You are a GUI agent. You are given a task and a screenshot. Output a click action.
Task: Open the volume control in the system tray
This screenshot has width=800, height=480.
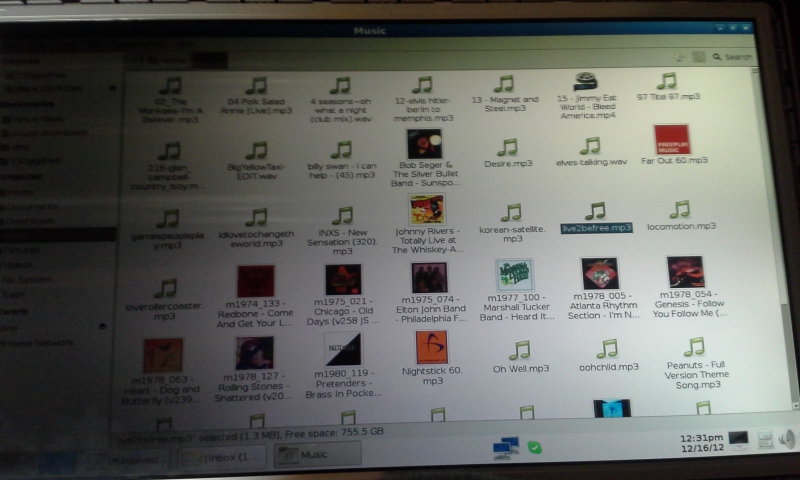[x=786, y=440]
